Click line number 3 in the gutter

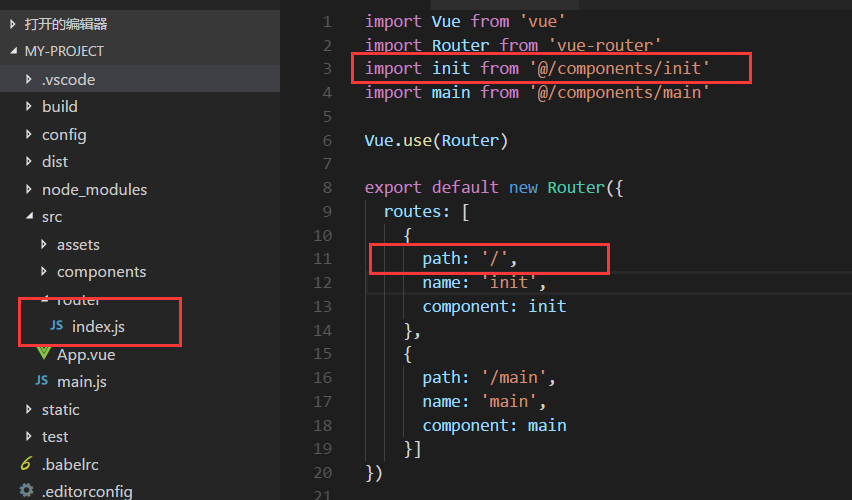327,68
